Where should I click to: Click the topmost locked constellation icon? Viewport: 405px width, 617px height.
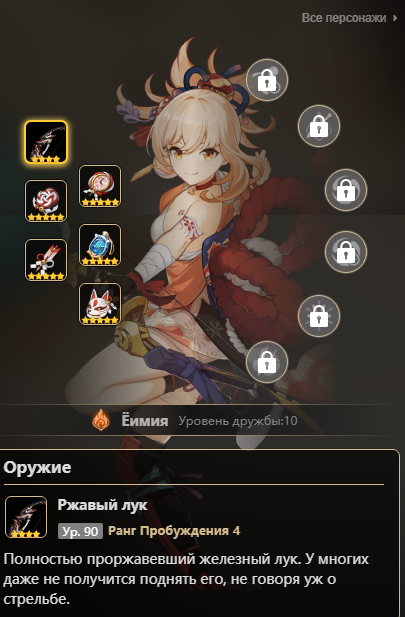(267, 80)
